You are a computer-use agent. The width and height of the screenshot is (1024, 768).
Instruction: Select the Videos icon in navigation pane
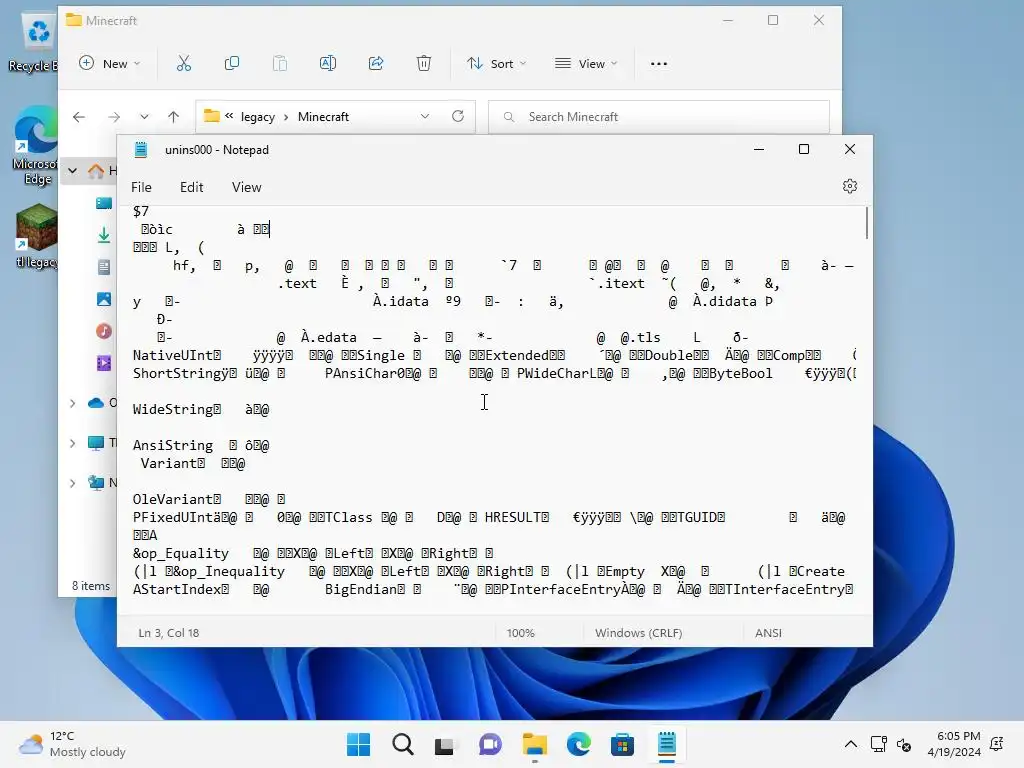tap(104, 363)
